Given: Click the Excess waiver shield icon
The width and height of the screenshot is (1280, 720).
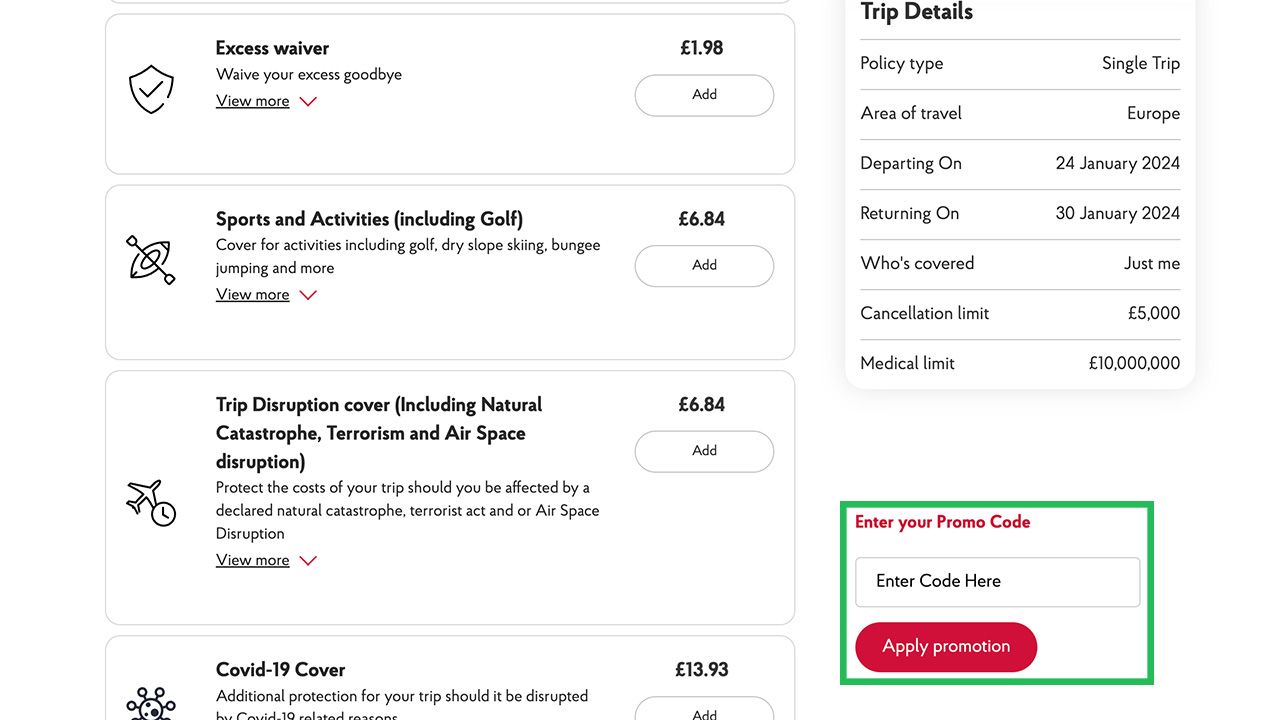Looking at the screenshot, I should 151,89.
